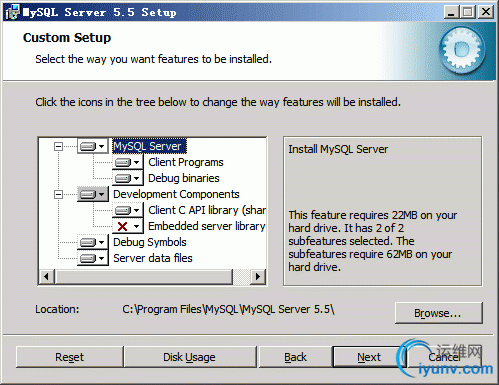Screen dimensions: 499x385
Task: Click install path C:\Program Files\MySQL\MySQL Server 5.5\
Action: 228,309
